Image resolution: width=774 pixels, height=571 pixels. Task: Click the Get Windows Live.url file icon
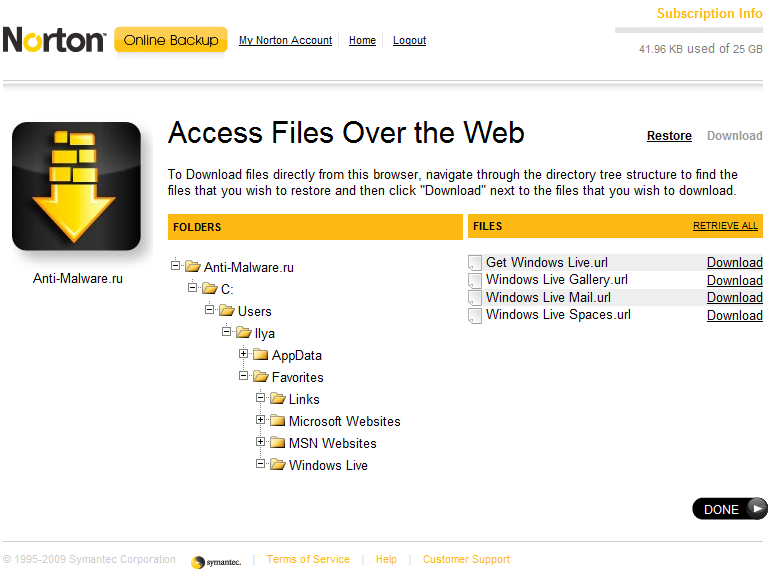475,263
